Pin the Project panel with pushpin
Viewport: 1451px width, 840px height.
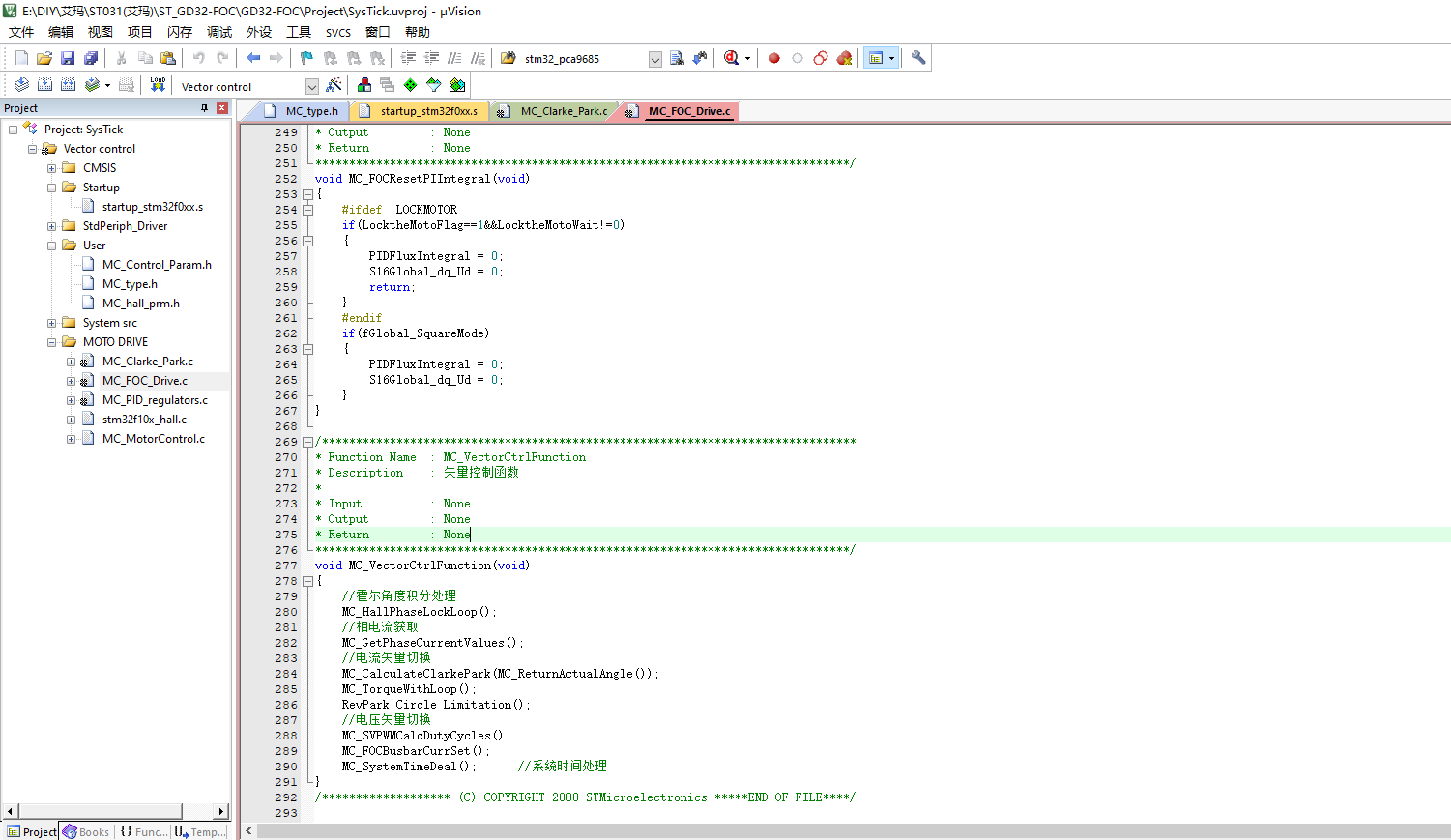click(x=204, y=108)
